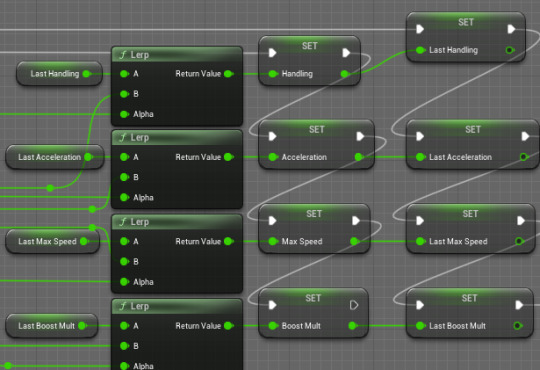Click the unconnected exec output on SET Boost Mult
This screenshot has width=540, height=370.
pyautogui.click(x=354, y=305)
